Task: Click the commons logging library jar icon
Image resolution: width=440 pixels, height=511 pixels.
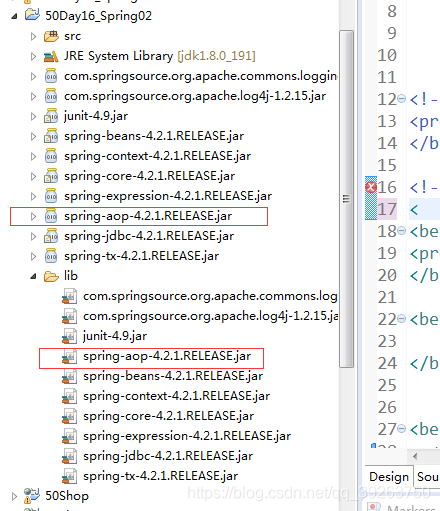Action: [x=51, y=76]
